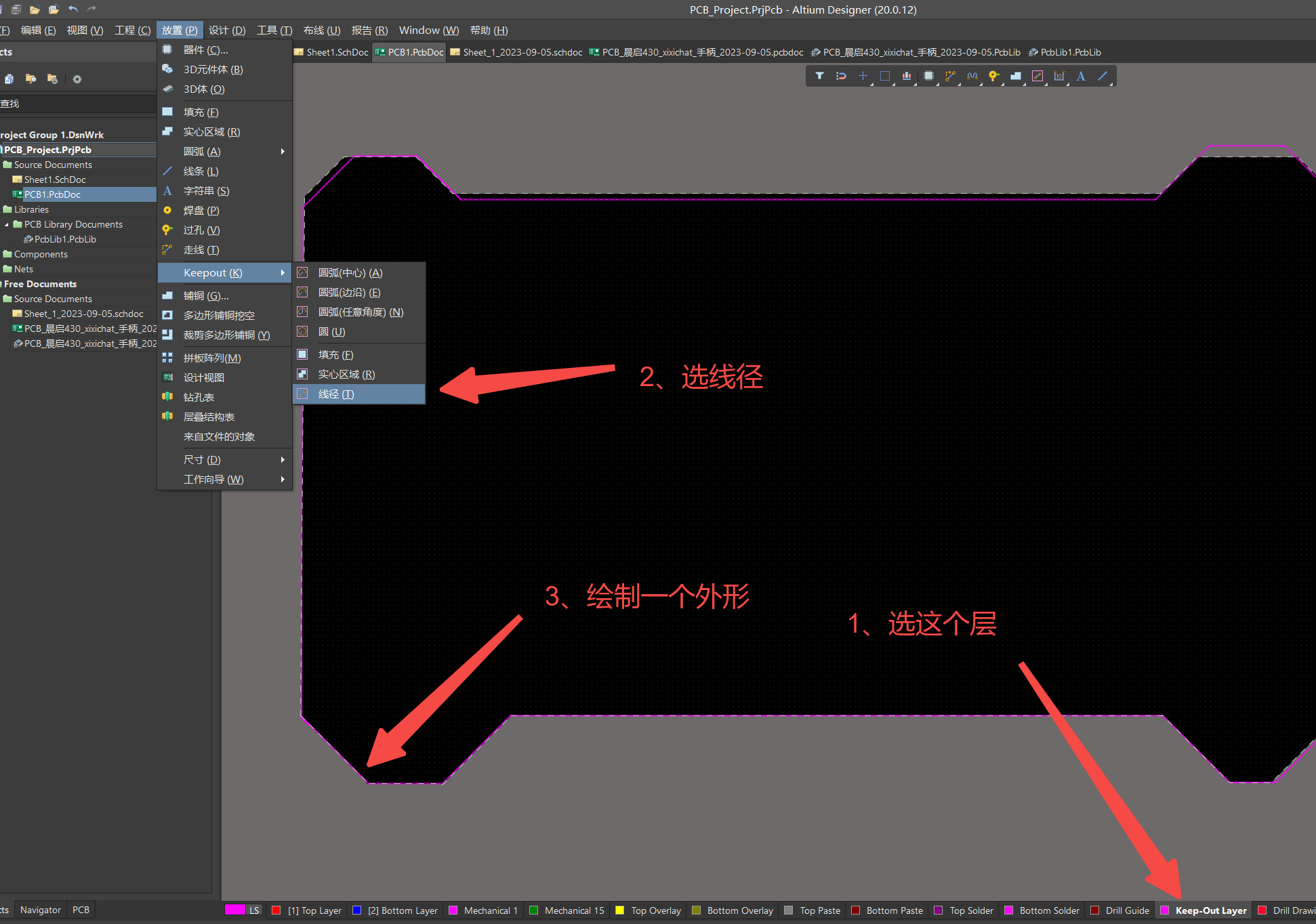Activate the Mechanical 15 layer tab
This screenshot has width=1316, height=924.
coord(573,910)
